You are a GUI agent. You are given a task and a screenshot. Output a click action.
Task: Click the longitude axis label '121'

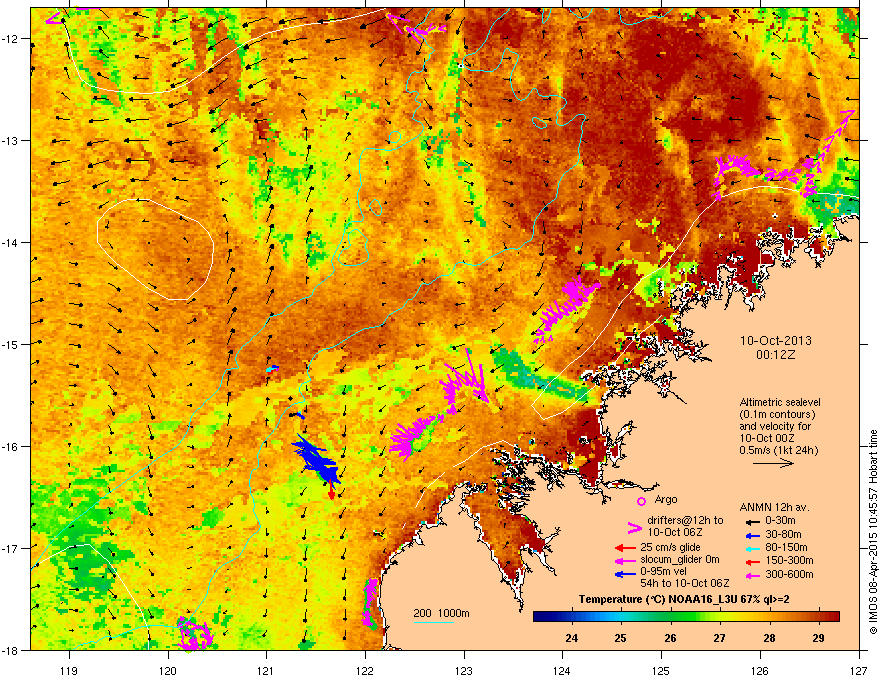click(x=266, y=670)
